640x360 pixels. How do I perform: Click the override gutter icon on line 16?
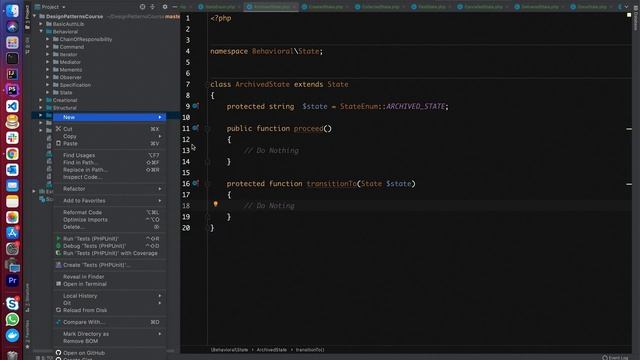click(196, 183)
